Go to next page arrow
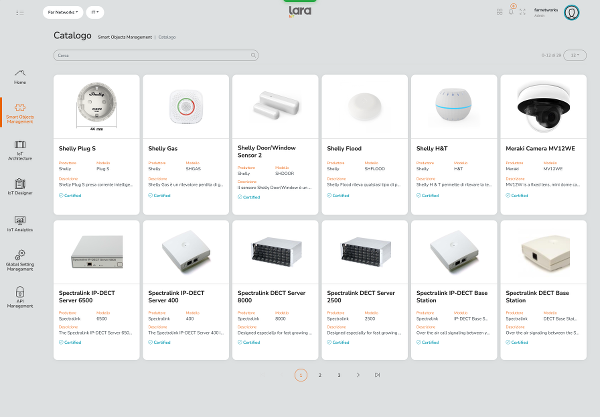Image resolution: width=600 pixels, height=417 pixels. point(358,375)
